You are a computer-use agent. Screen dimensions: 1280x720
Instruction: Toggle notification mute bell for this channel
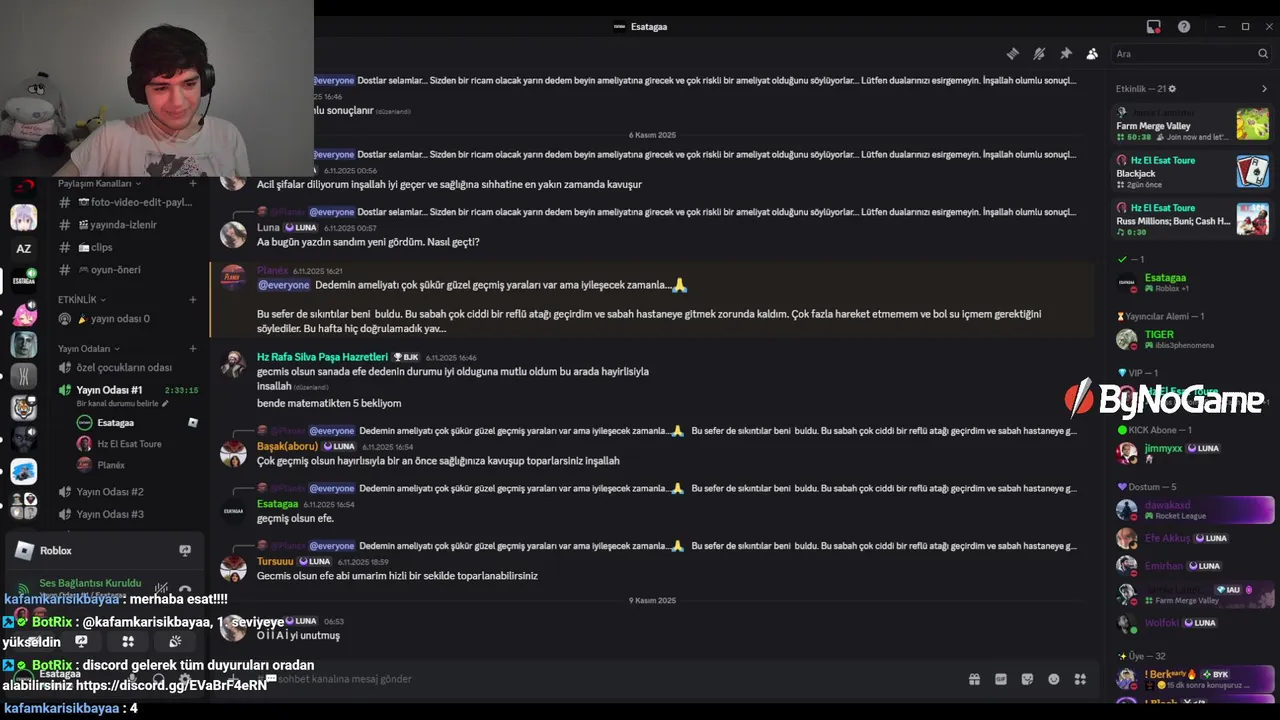point(1039,54)
